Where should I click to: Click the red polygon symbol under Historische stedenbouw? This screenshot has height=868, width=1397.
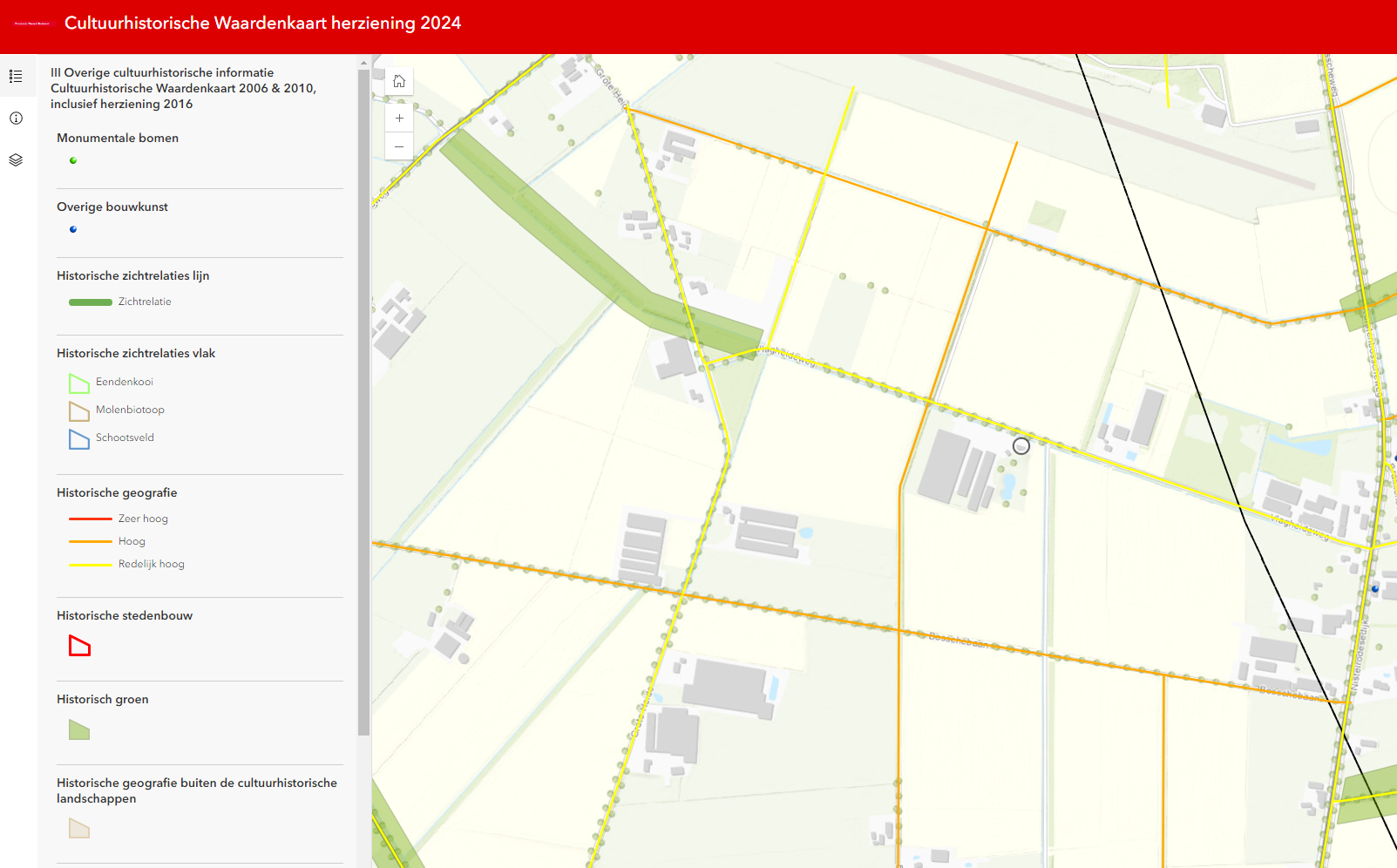[79, 646]
